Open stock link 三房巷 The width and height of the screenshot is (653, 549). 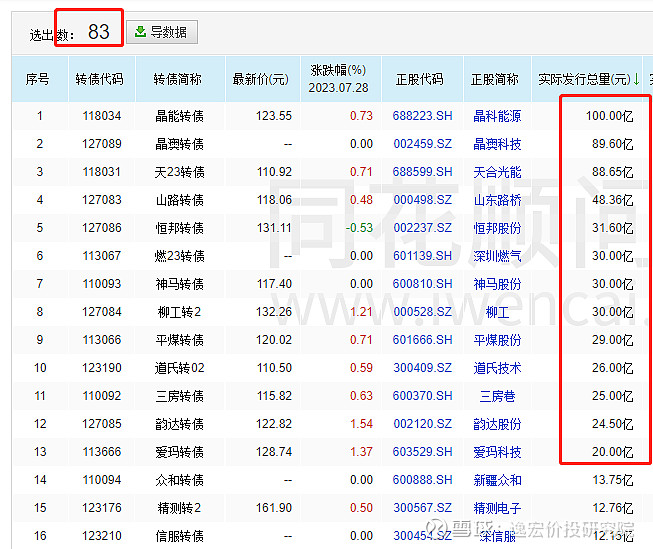pyautogui.click(x=497, y=396)
